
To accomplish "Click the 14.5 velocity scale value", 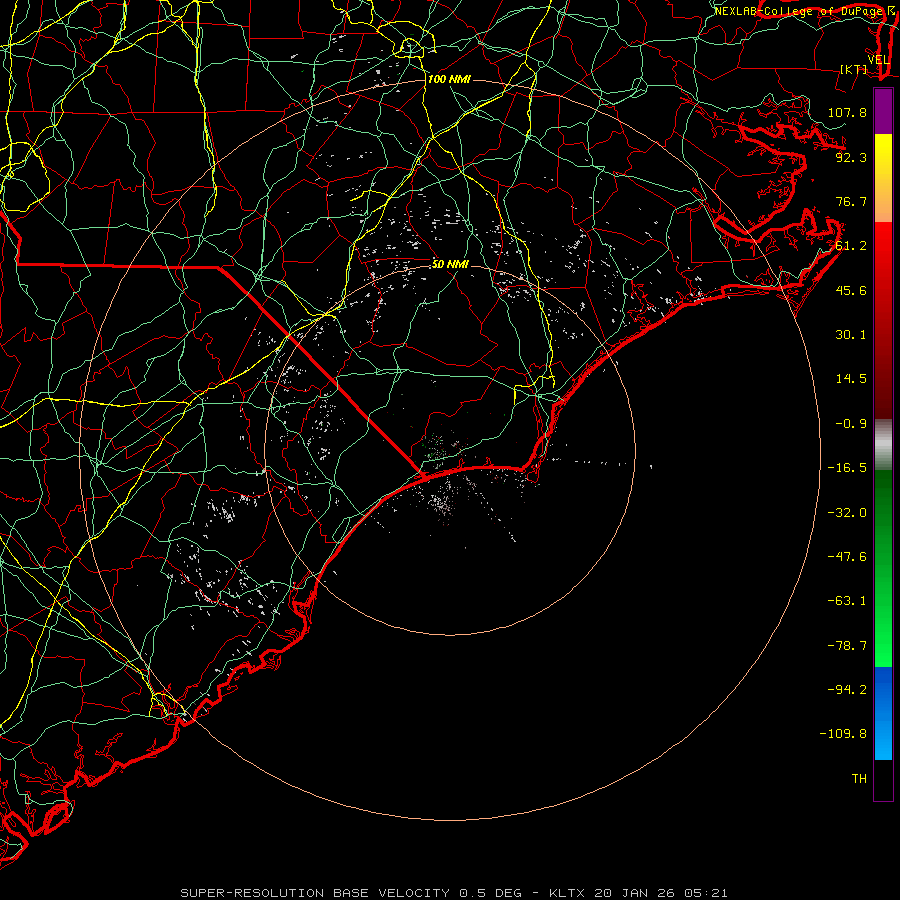I will pyautogui.click(x=851, y=379).
